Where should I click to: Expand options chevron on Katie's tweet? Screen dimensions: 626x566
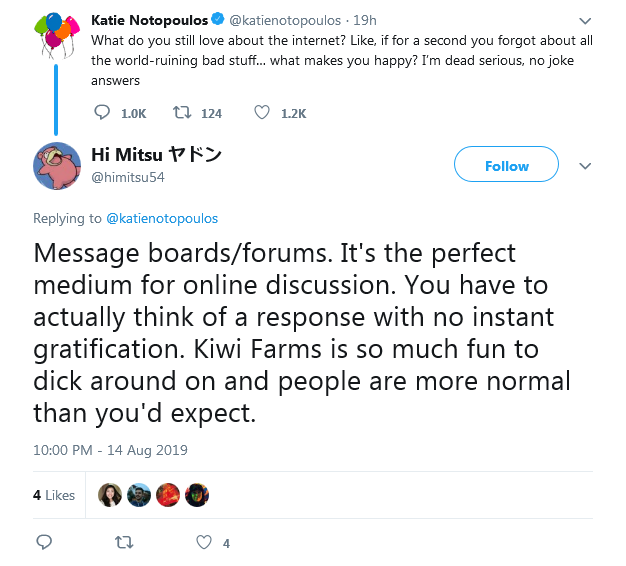click(x=585, y=21)
